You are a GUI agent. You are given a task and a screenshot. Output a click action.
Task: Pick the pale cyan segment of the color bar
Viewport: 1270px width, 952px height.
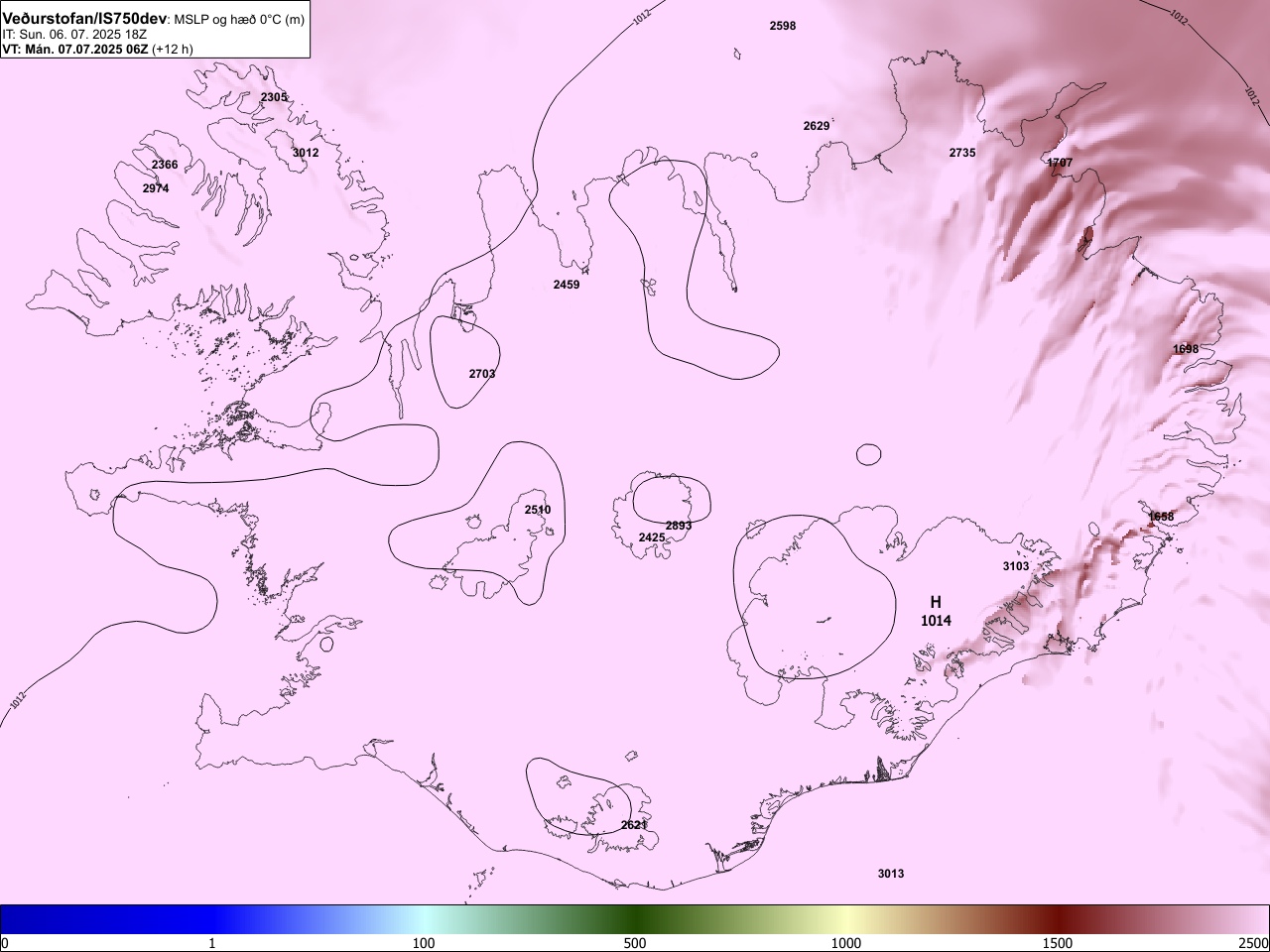tap(424, 919)
